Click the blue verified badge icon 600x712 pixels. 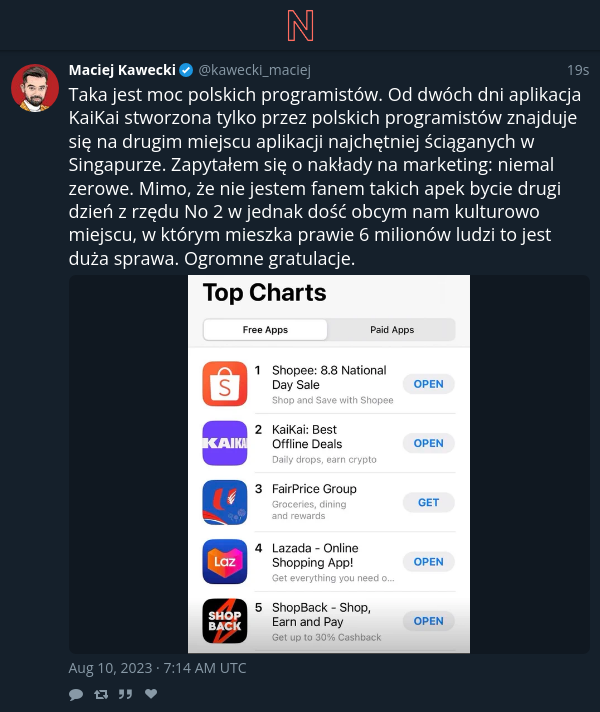point(186,70)
